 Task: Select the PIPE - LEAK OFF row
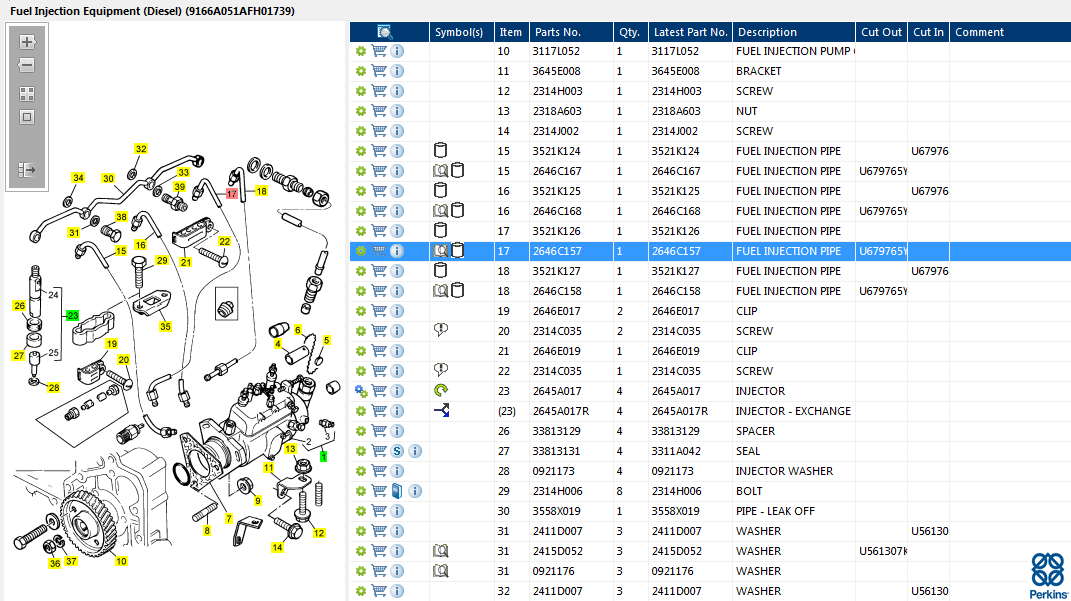point(775,511)
